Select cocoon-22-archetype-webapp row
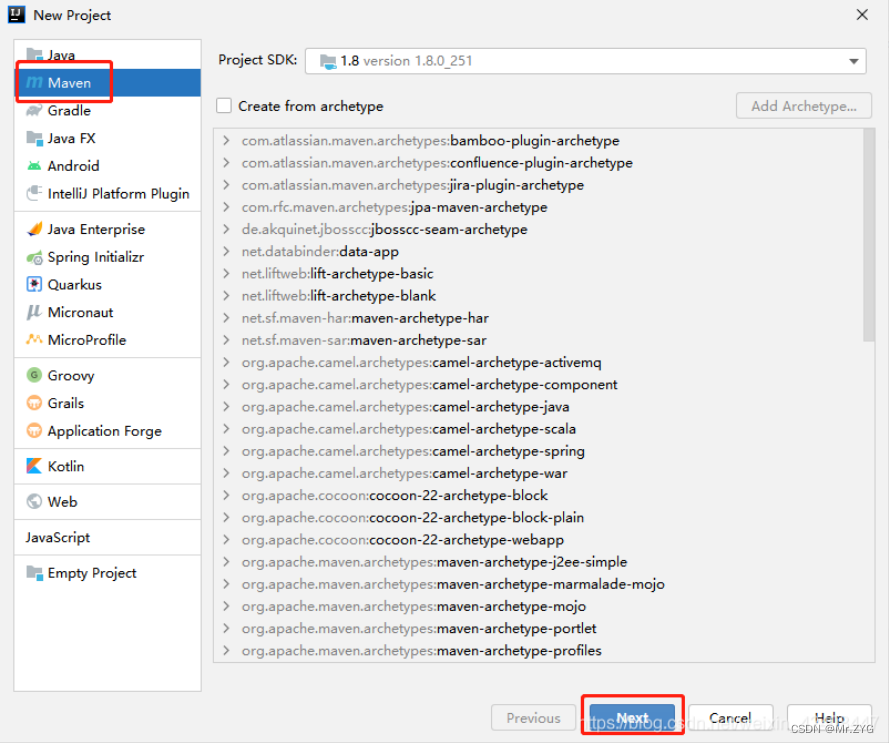889x743 pixels. click(x=538, y=539)
